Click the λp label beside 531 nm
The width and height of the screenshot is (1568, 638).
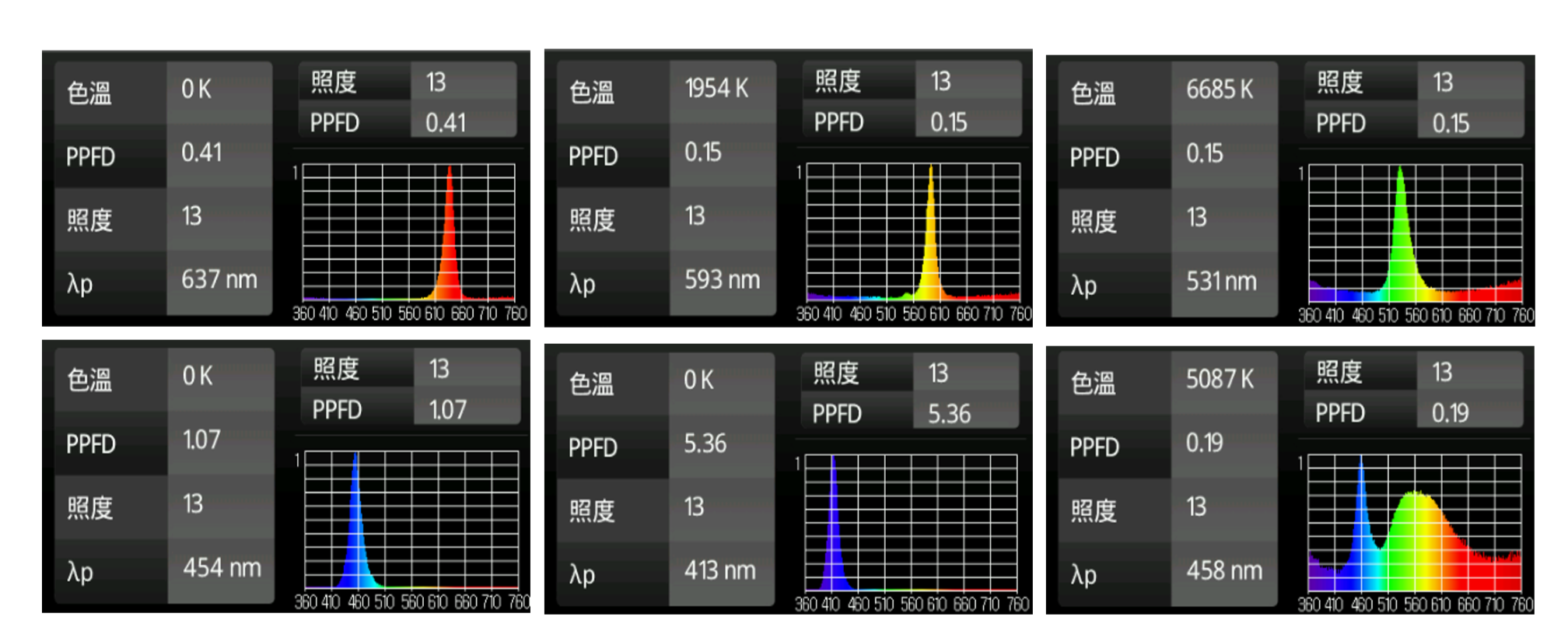pyautogui.click(x=1084, y=286)
